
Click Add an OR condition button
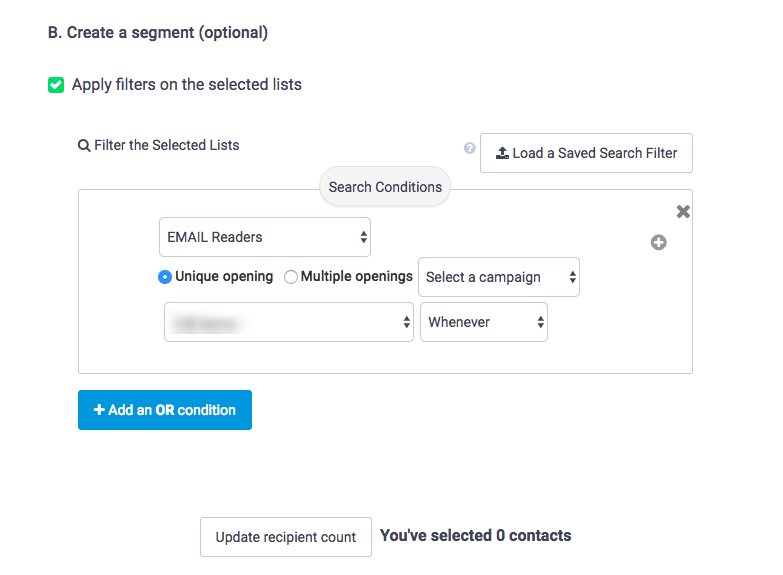[165, 410]
